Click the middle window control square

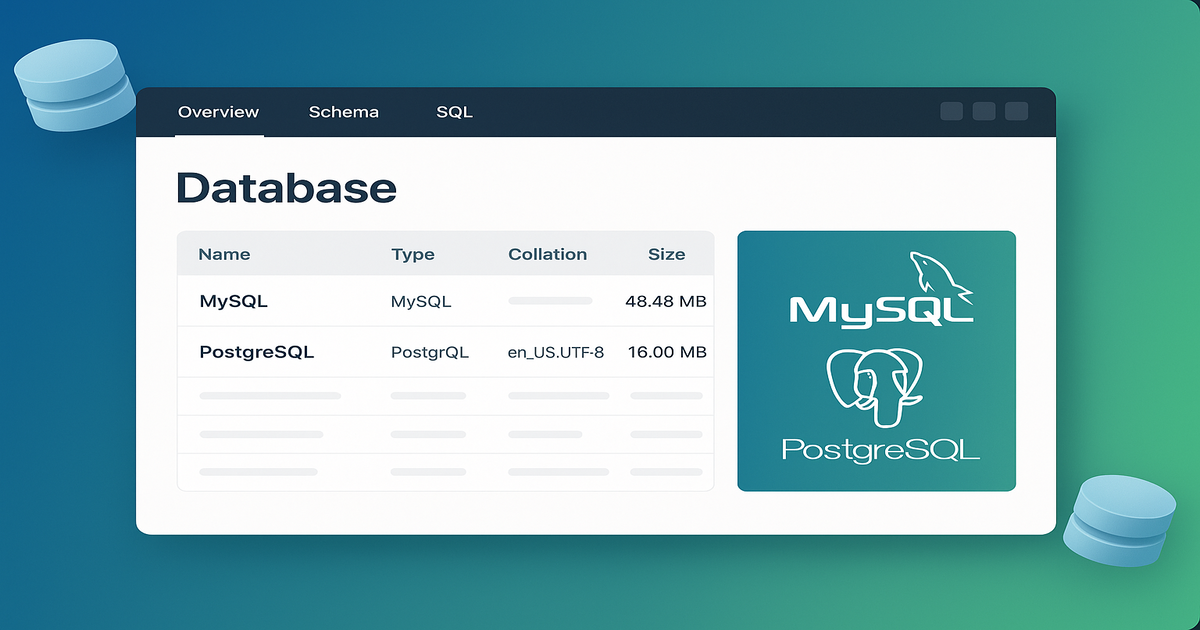tap(984, 111)
